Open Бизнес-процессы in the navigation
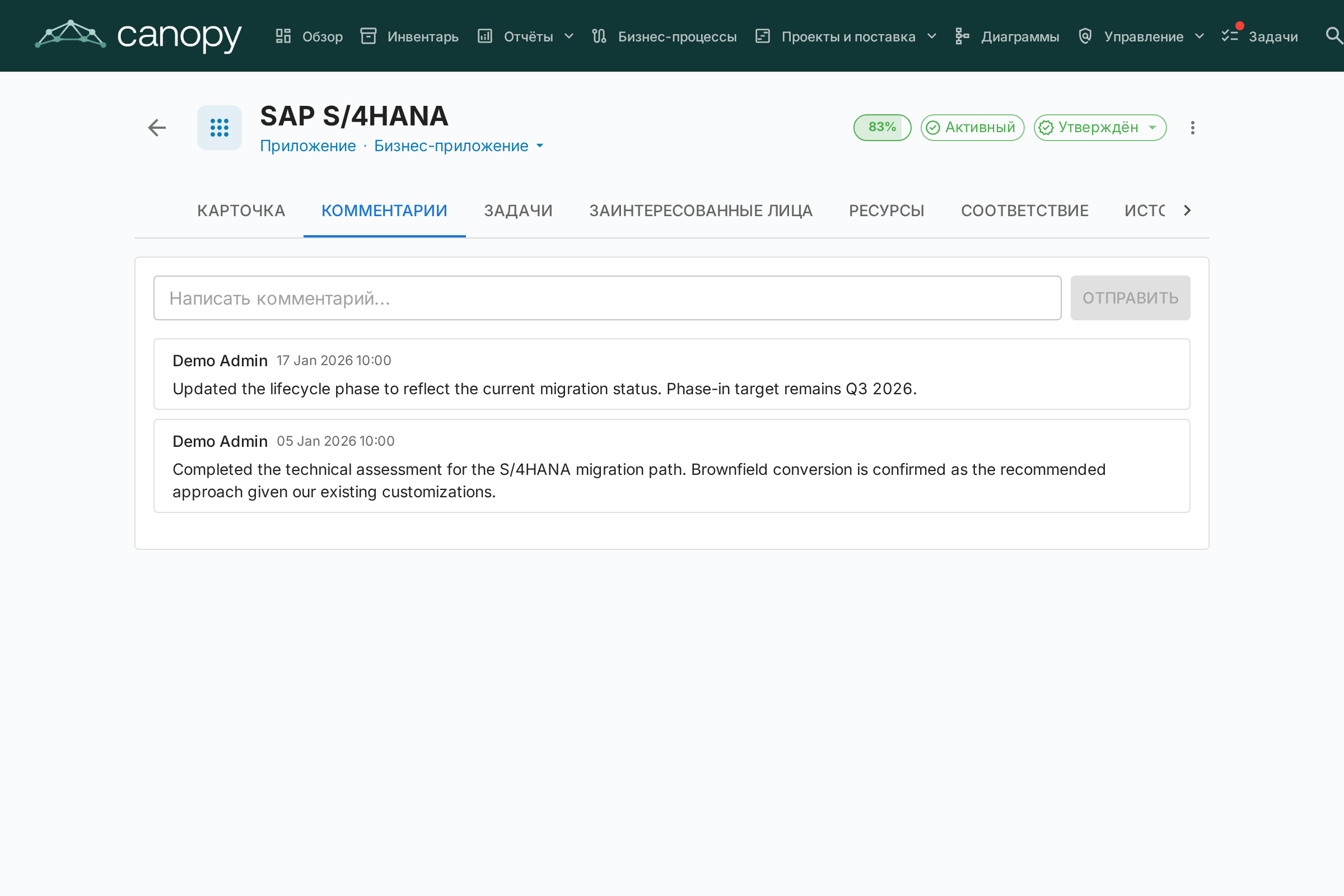This screenshot has height=896, width=1344. [665, 36]
